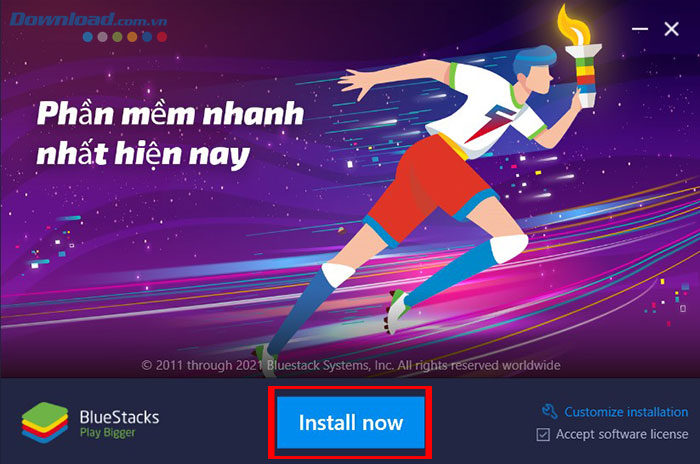700x464 pixels.
Task: Click the grey dot under Download.com.vn
Action: (103, 37)
